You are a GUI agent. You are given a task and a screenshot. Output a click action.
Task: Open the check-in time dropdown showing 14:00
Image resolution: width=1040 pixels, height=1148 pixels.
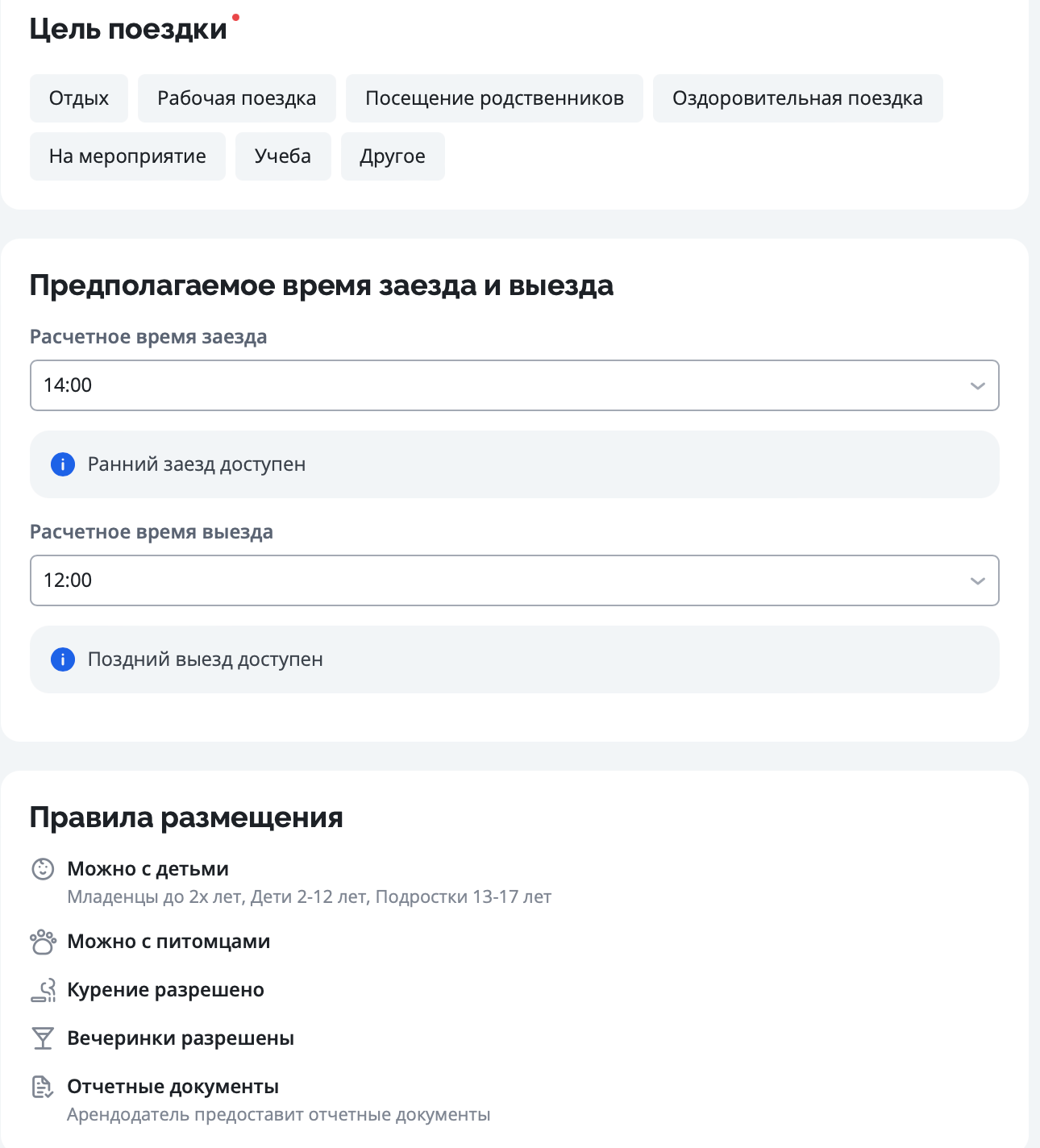point(500,385)
